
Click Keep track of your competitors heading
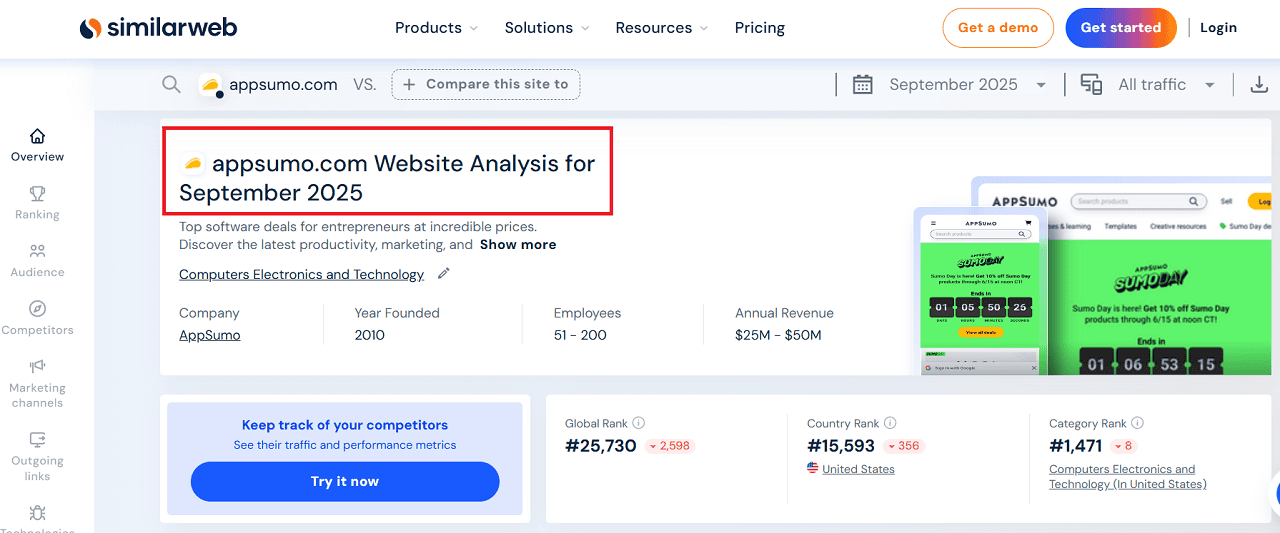[x=345, y=425]
